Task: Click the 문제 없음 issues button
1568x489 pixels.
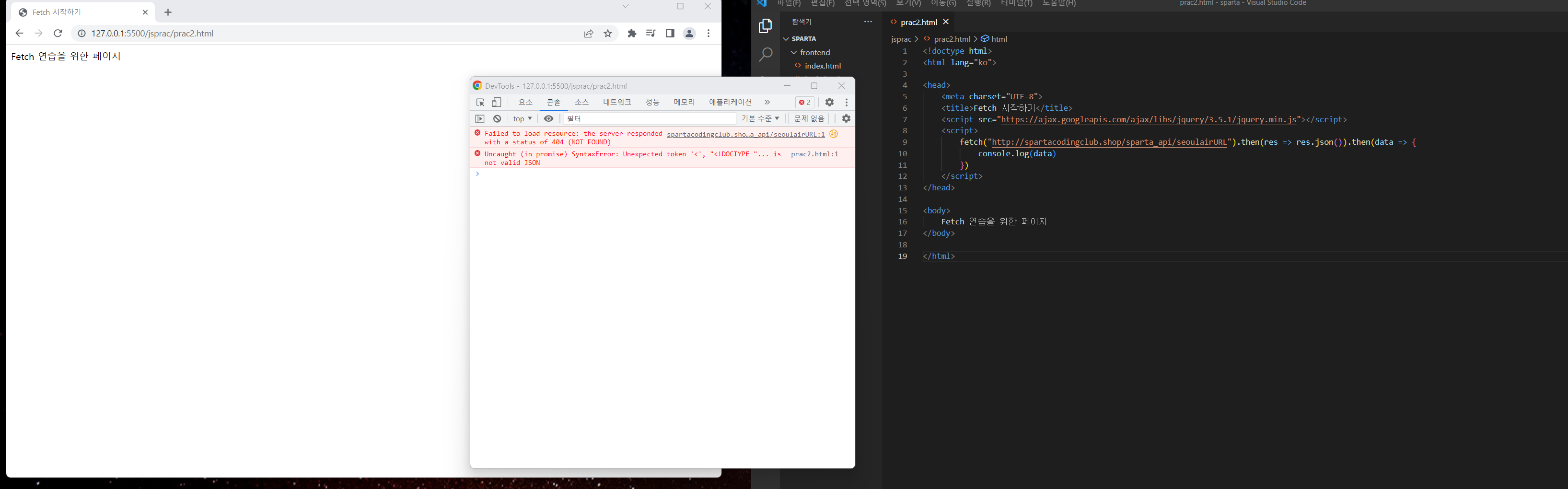Action: [x=808, y=119]
